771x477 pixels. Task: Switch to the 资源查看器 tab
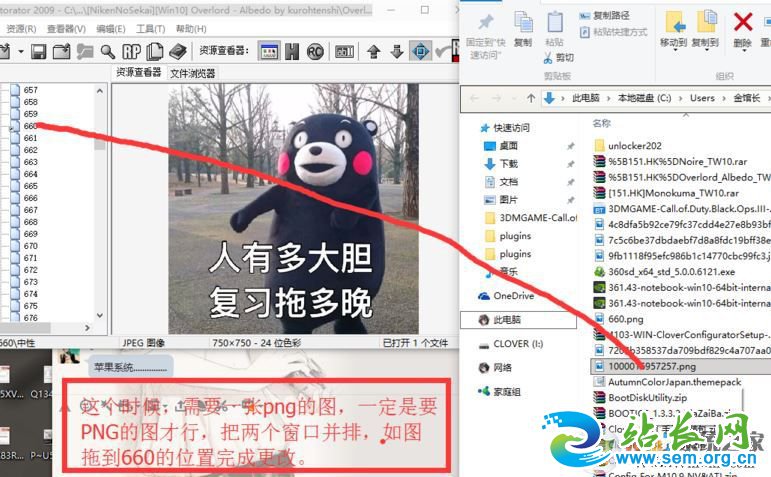(x=139, y=73)
